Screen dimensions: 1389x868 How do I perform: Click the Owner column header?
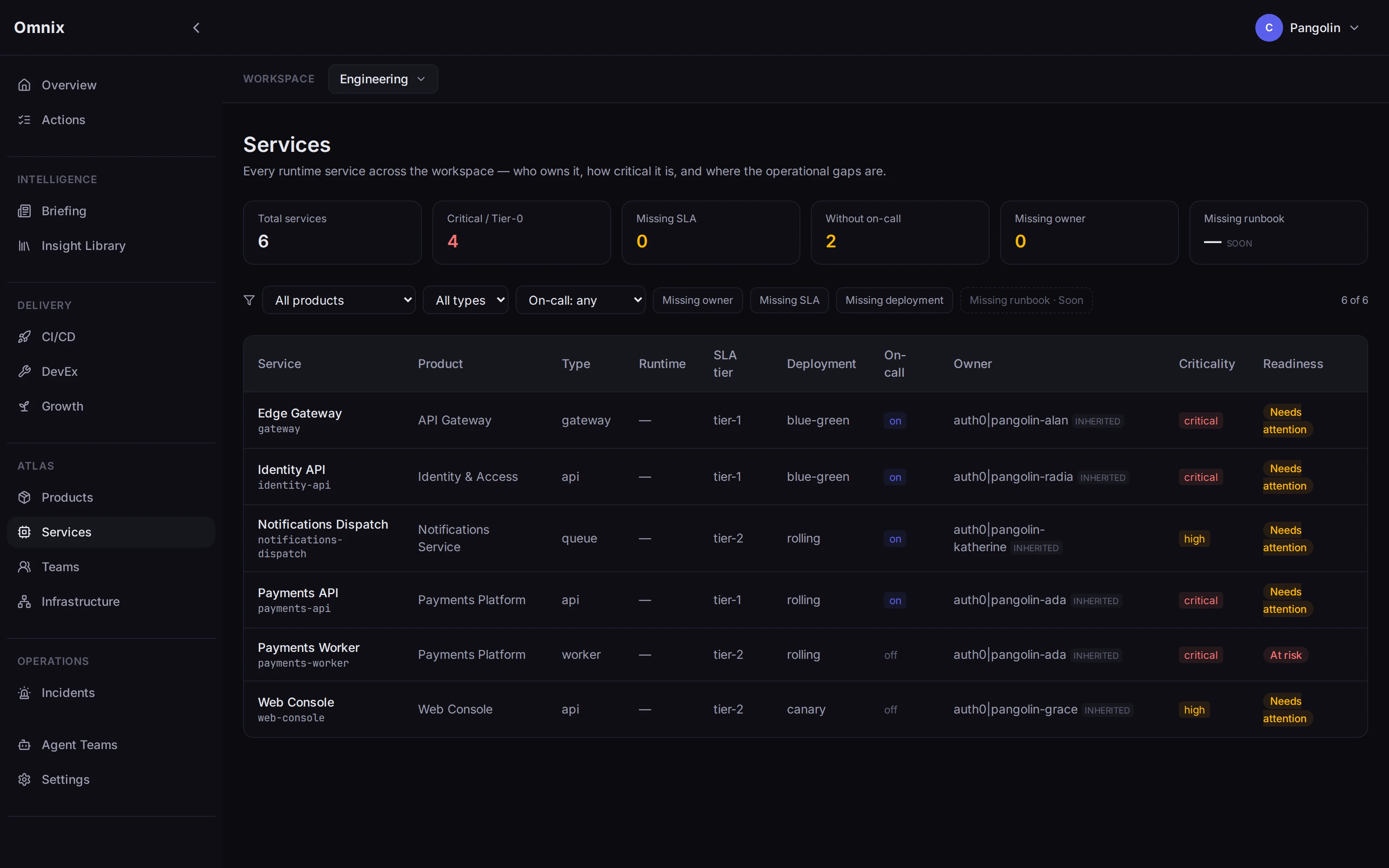(x=972, y=364)
